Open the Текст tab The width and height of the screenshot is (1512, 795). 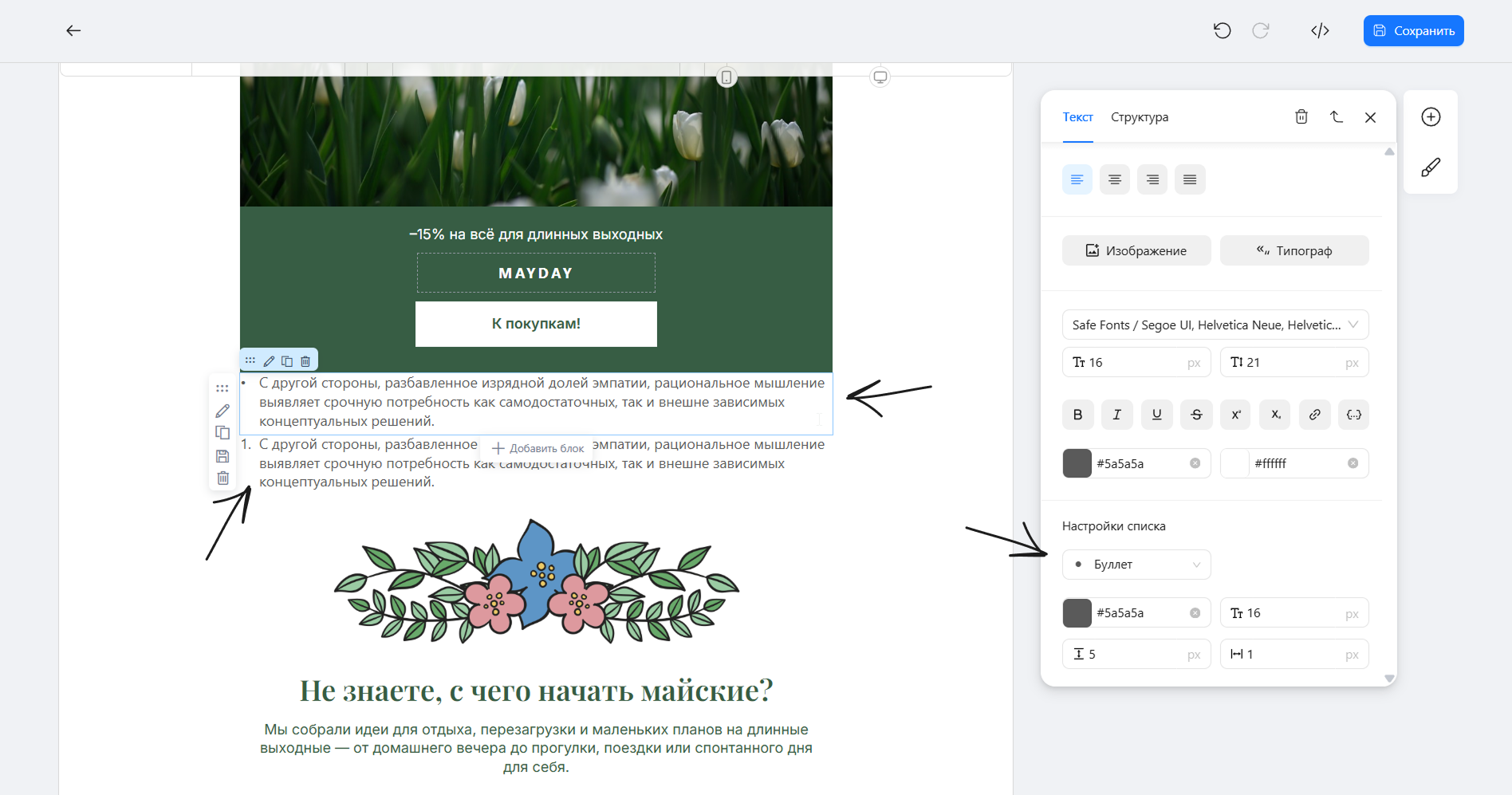click(x=1077, y=117)
